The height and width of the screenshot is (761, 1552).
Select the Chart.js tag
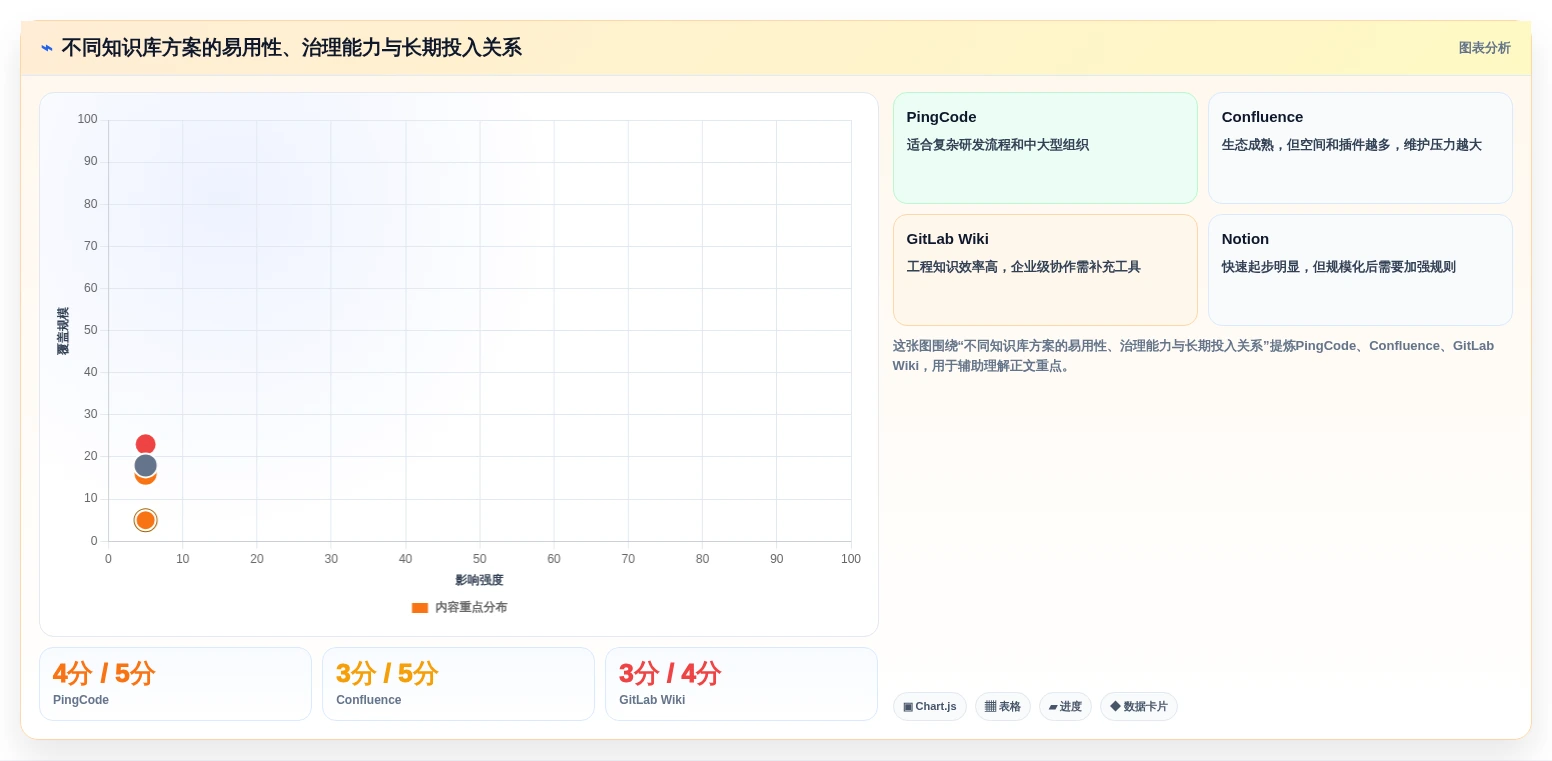point(930,706)
